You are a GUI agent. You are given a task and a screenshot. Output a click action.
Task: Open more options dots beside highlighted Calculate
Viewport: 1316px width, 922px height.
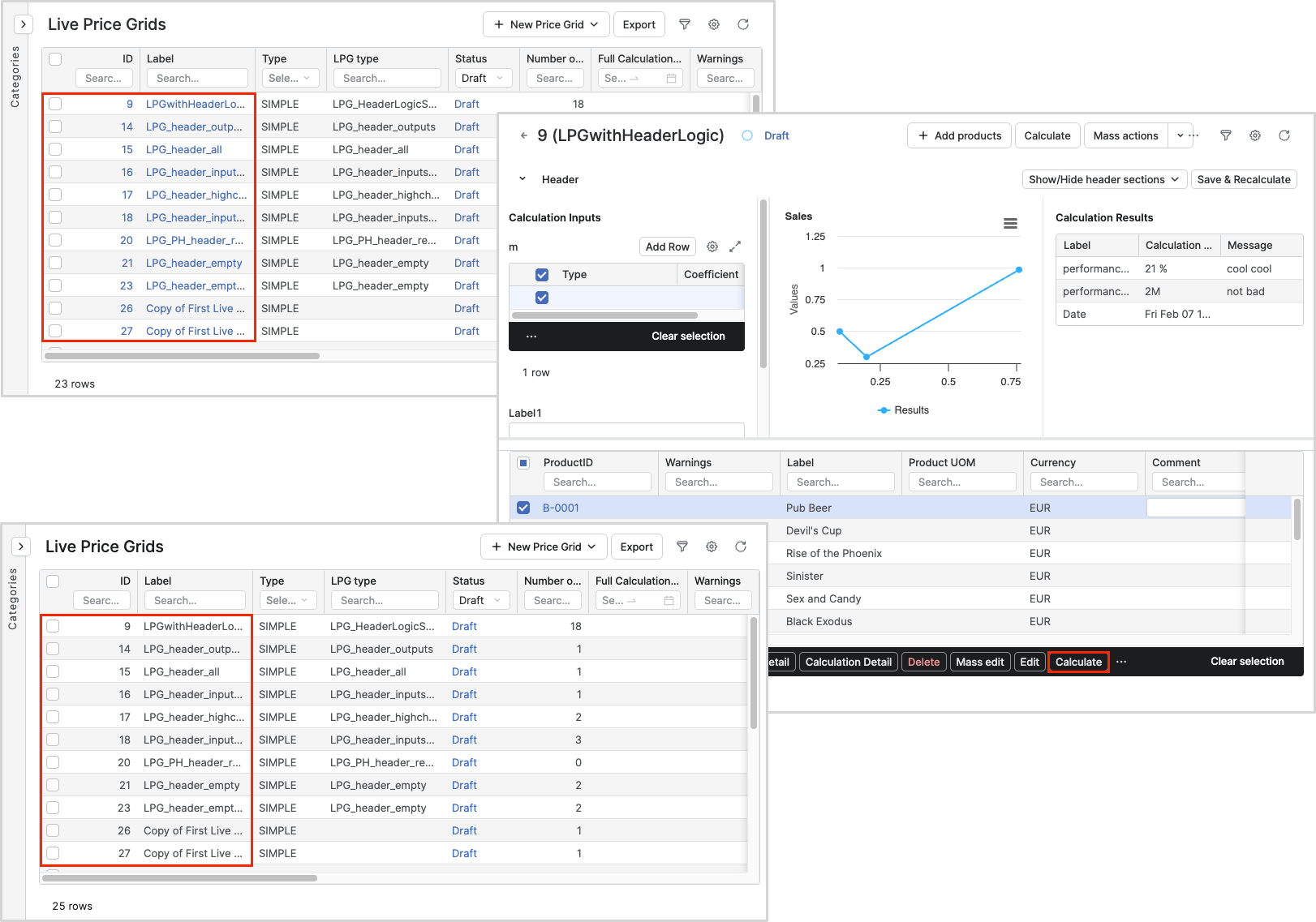tap(1121, 662)
